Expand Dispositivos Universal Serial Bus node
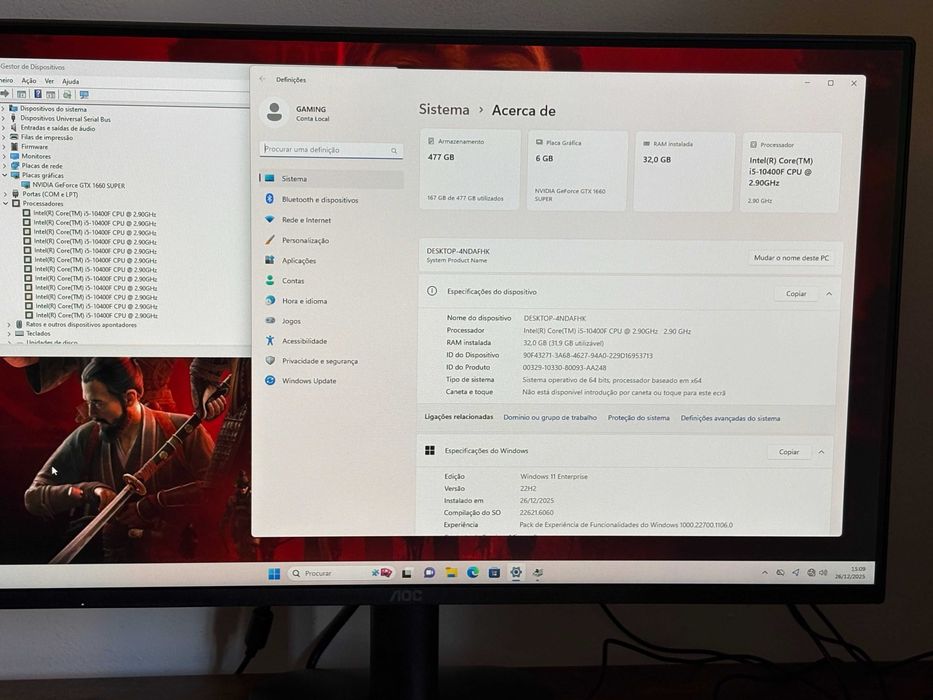The height and width of the screenshot is (700, 933). (x=4, y=118)
